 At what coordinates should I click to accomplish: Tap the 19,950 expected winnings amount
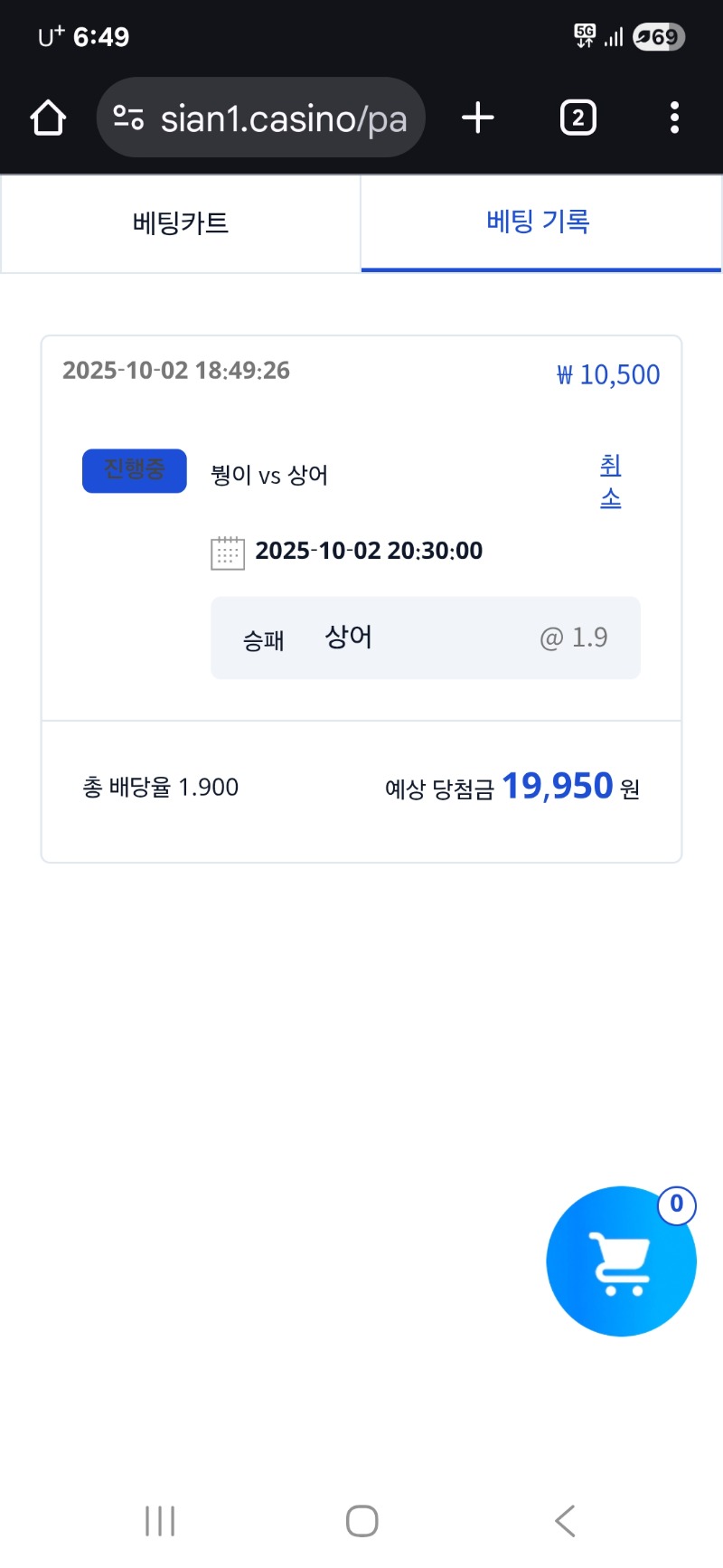[558, 787]
